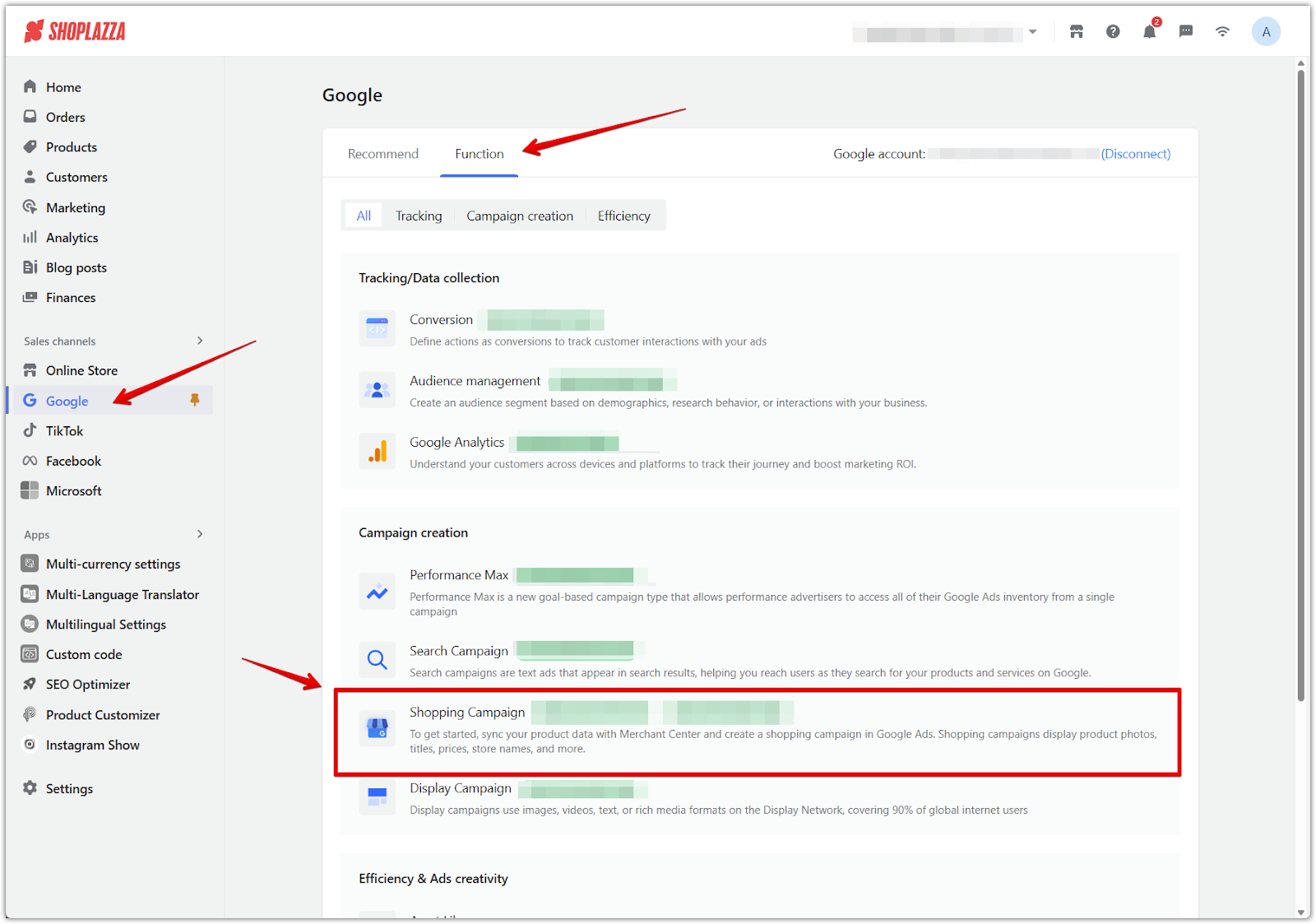Select the Tracking filter tab

pos(419,216)
